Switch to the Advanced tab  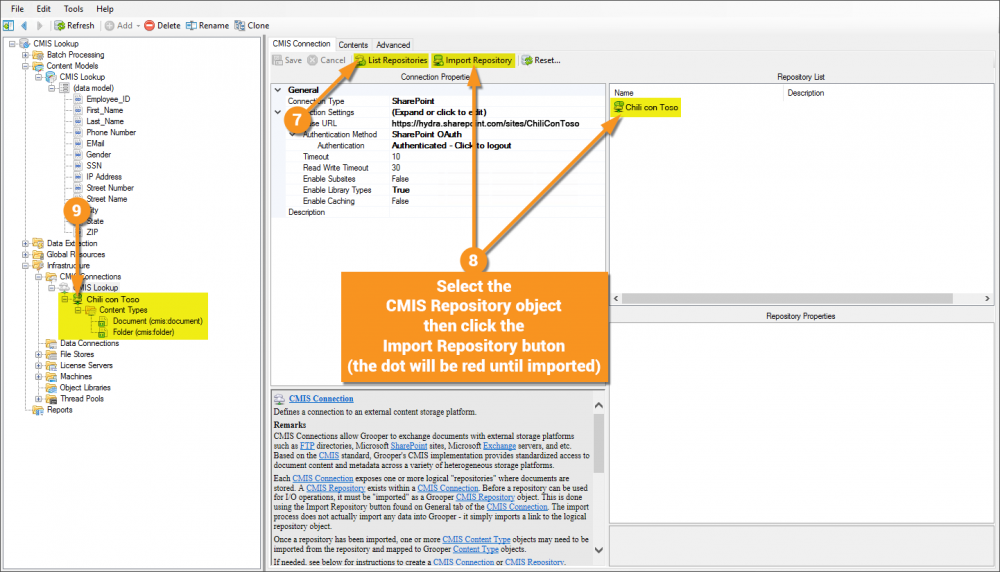point(393,45)
